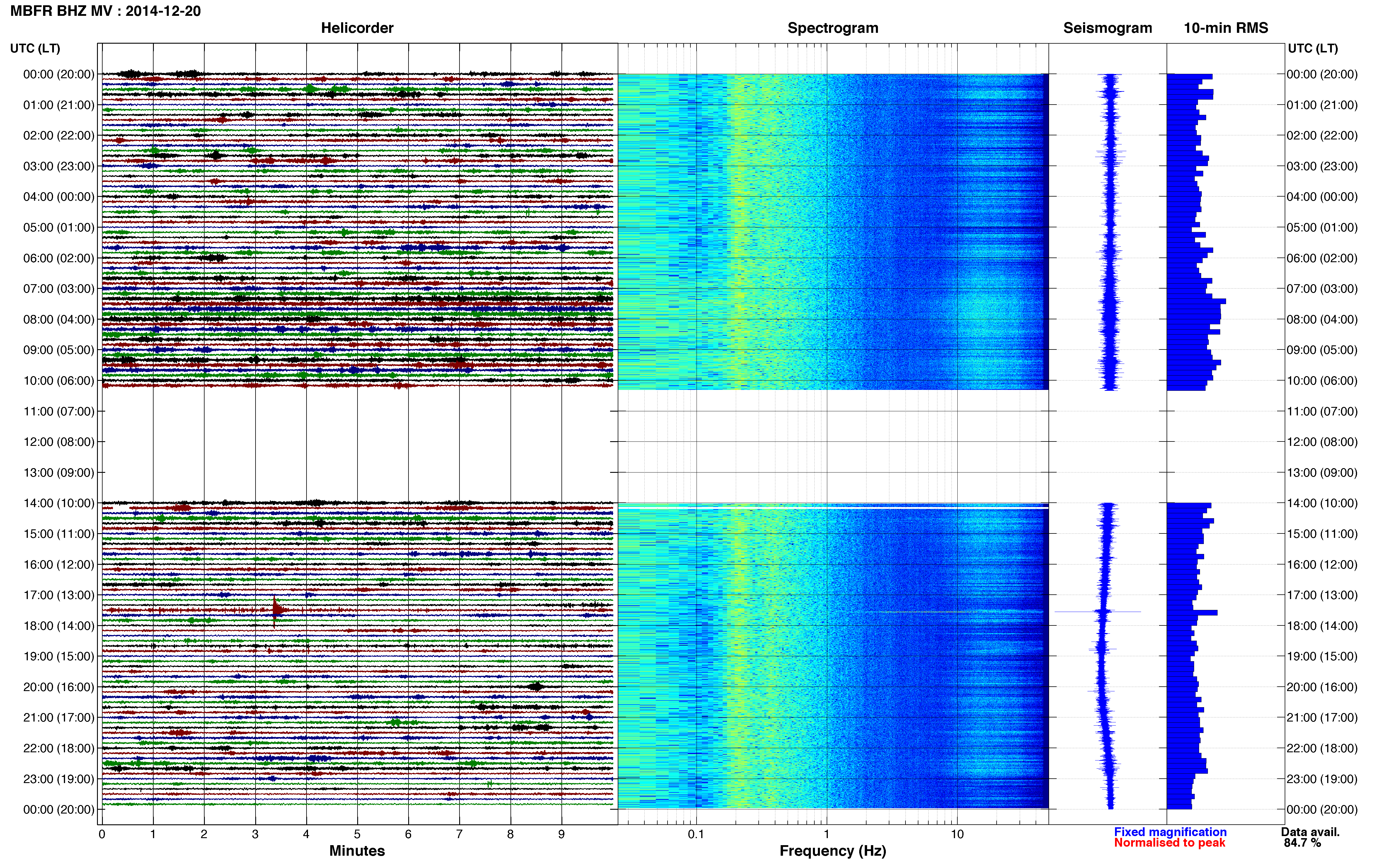This screenshot has height=868, width=1389.
Task: Click the '0.1' frequency tick label
Action: [696, 834]
